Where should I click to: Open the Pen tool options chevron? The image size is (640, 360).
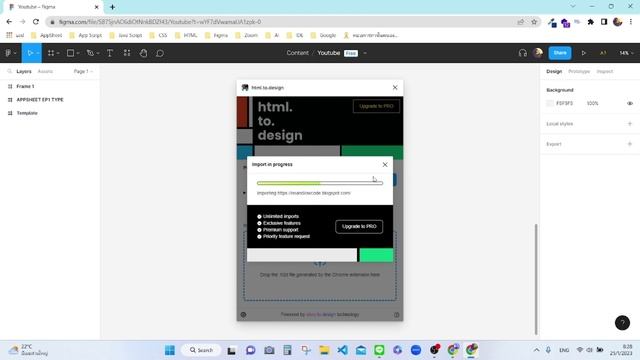coord(98,53)
